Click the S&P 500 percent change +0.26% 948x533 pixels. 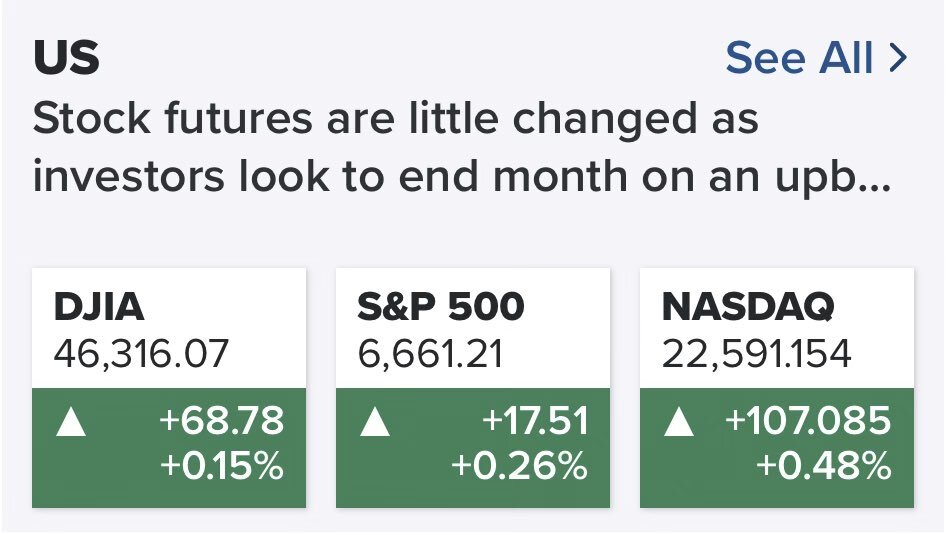(519, 465)
